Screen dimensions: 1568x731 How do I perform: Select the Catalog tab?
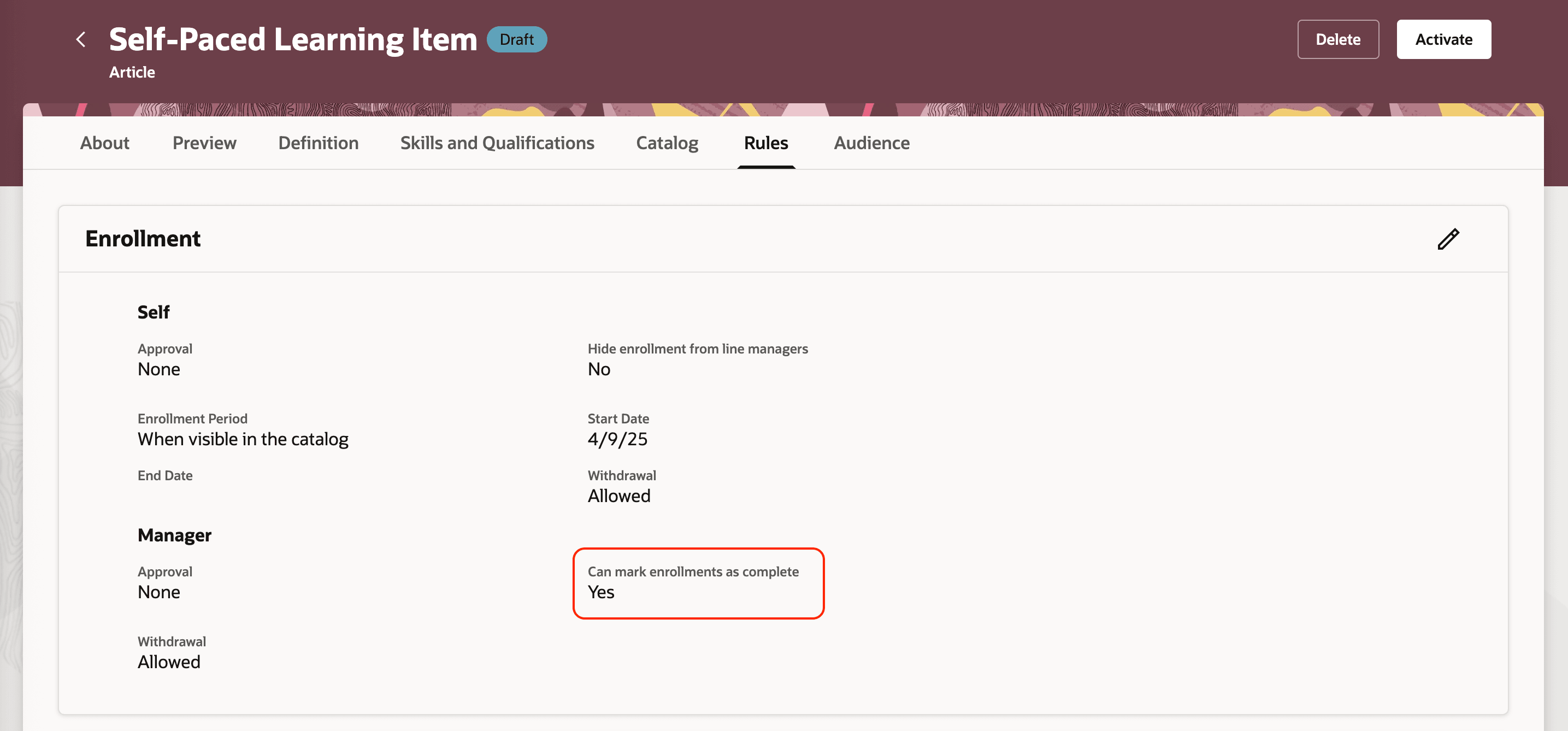pyautogui.click(x=667, y=143)
